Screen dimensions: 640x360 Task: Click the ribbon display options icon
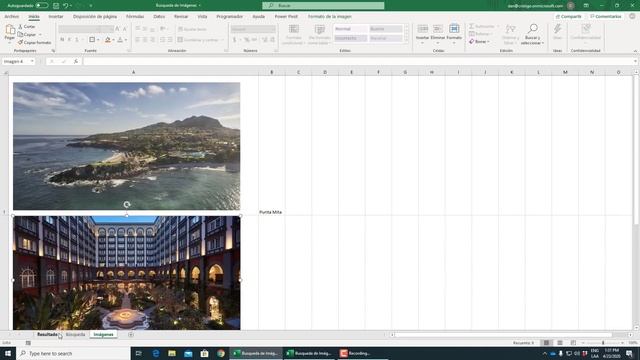(x=586, y=6)
